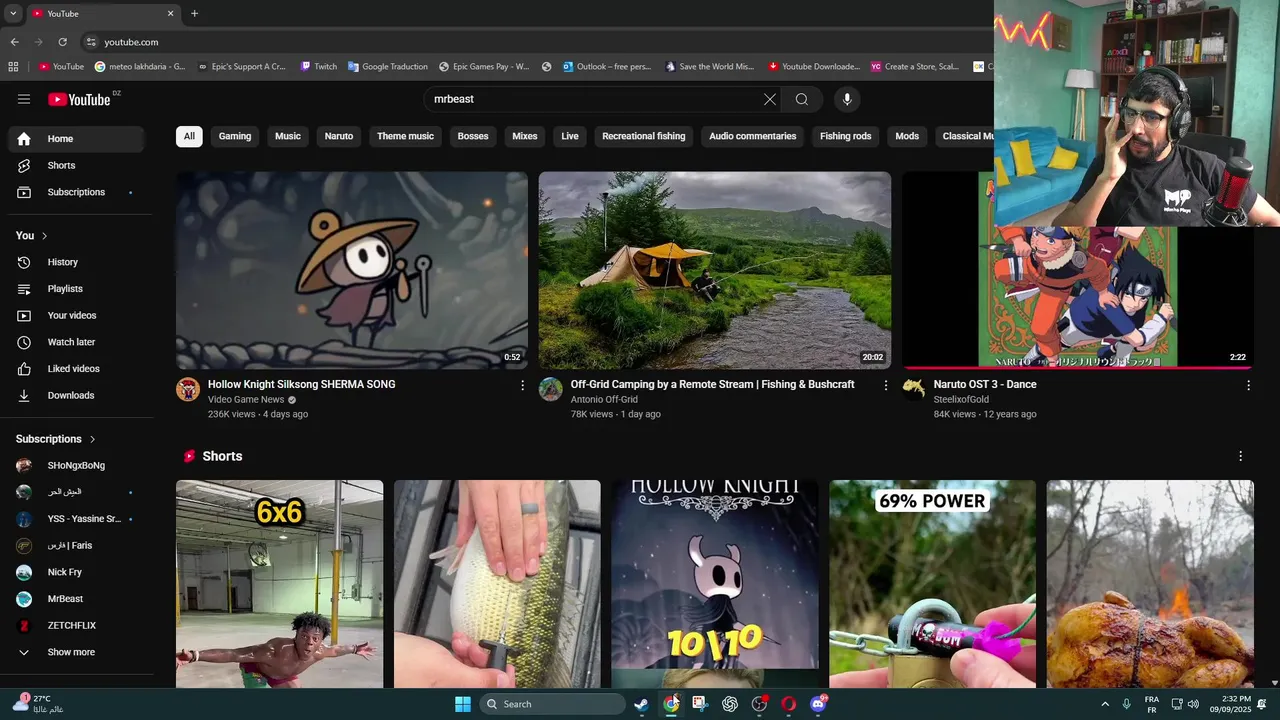Viewport: 1280px width, 720px height.
Task: Select the Bosses filter chip
Action: (x=473, y=136)
